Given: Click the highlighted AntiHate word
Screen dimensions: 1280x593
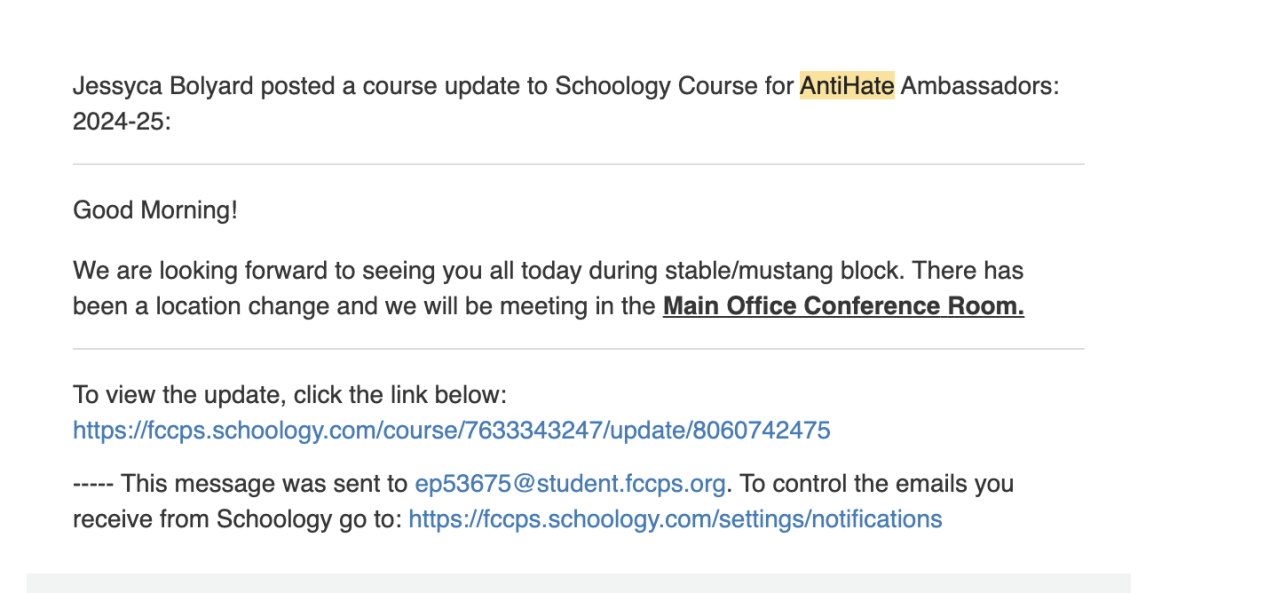Looking at the screenshot, I should pyautogui.click(x=846, y=86).
